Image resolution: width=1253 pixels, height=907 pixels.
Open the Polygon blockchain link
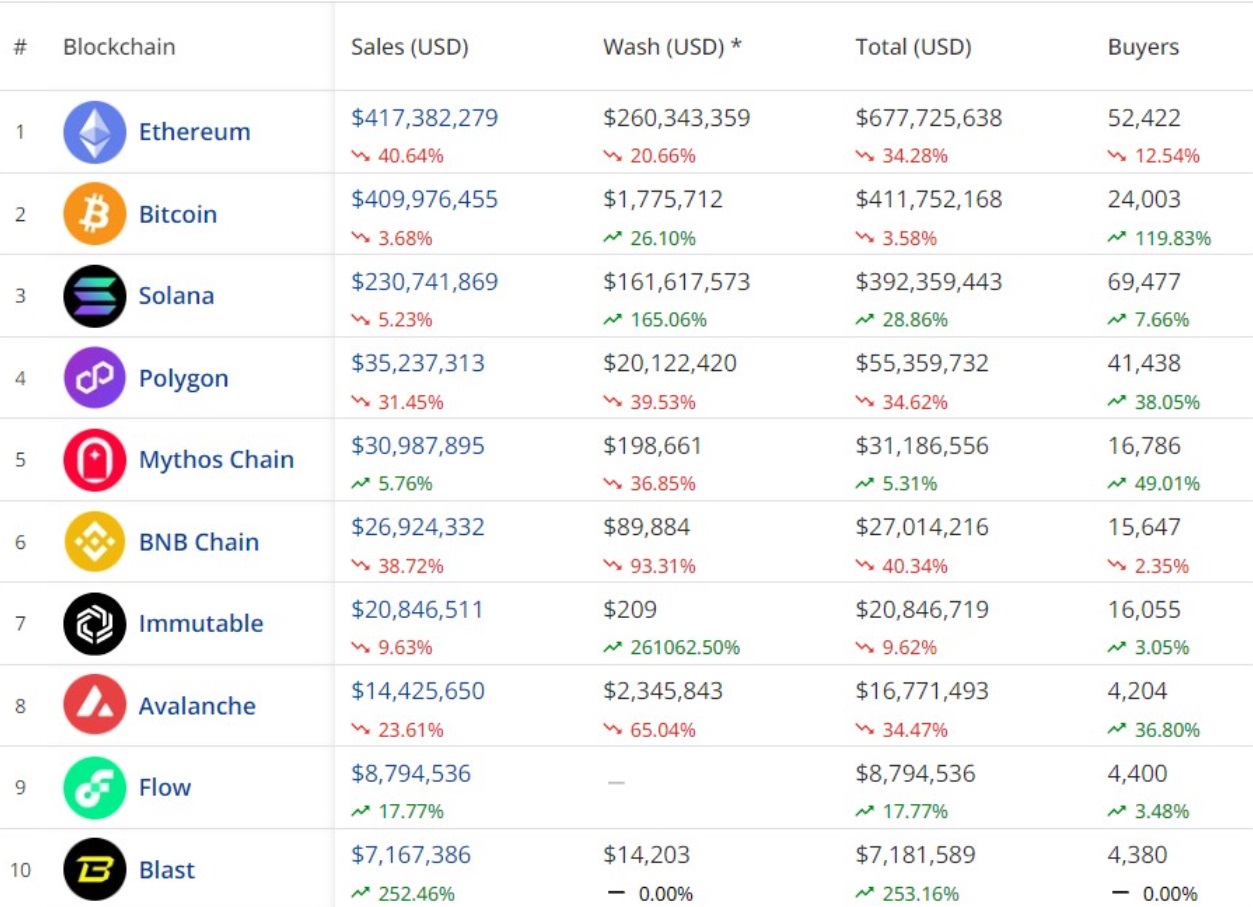click(x=184, y=379)
